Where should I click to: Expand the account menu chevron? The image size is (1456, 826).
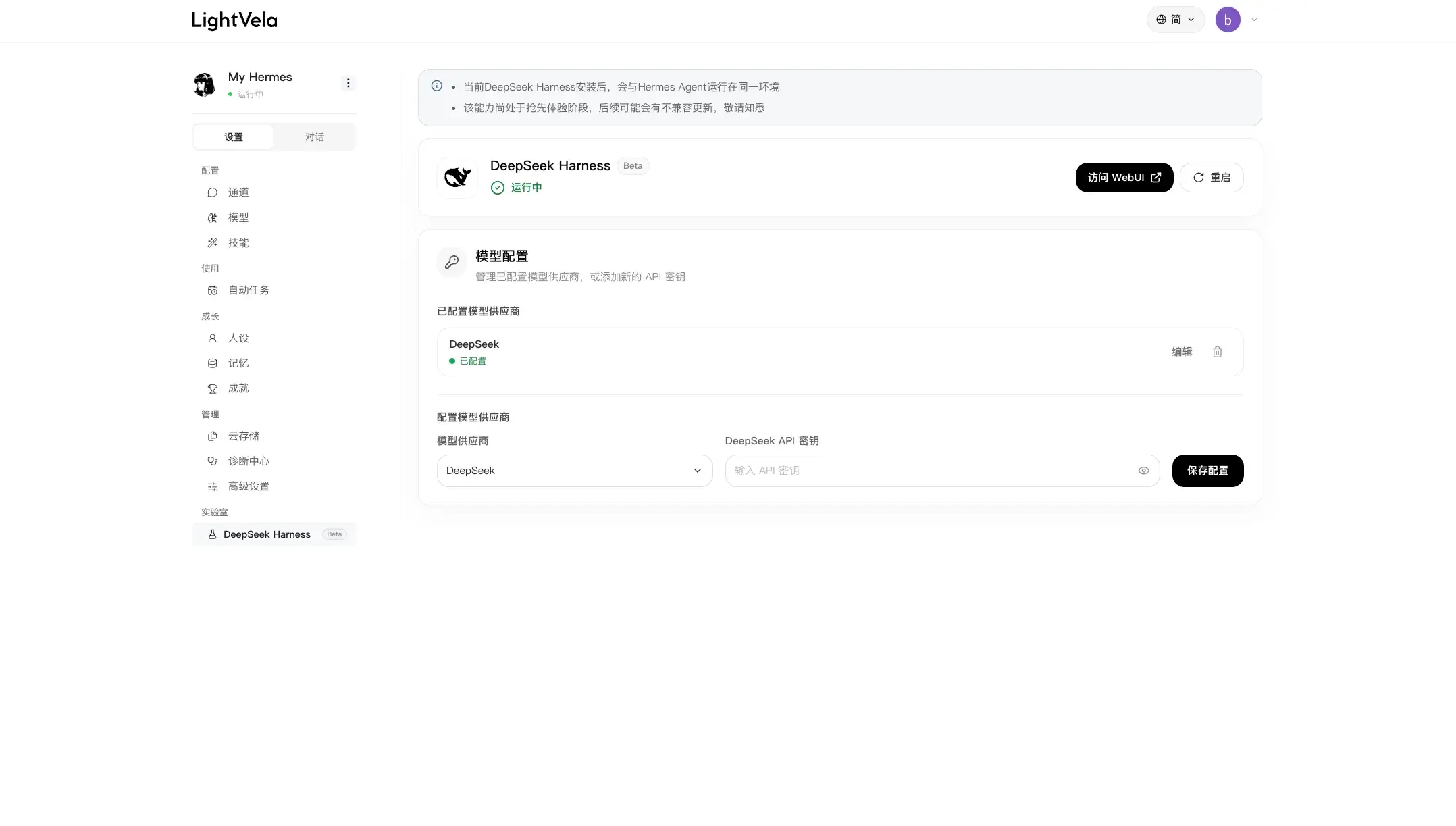point(1254,20)
